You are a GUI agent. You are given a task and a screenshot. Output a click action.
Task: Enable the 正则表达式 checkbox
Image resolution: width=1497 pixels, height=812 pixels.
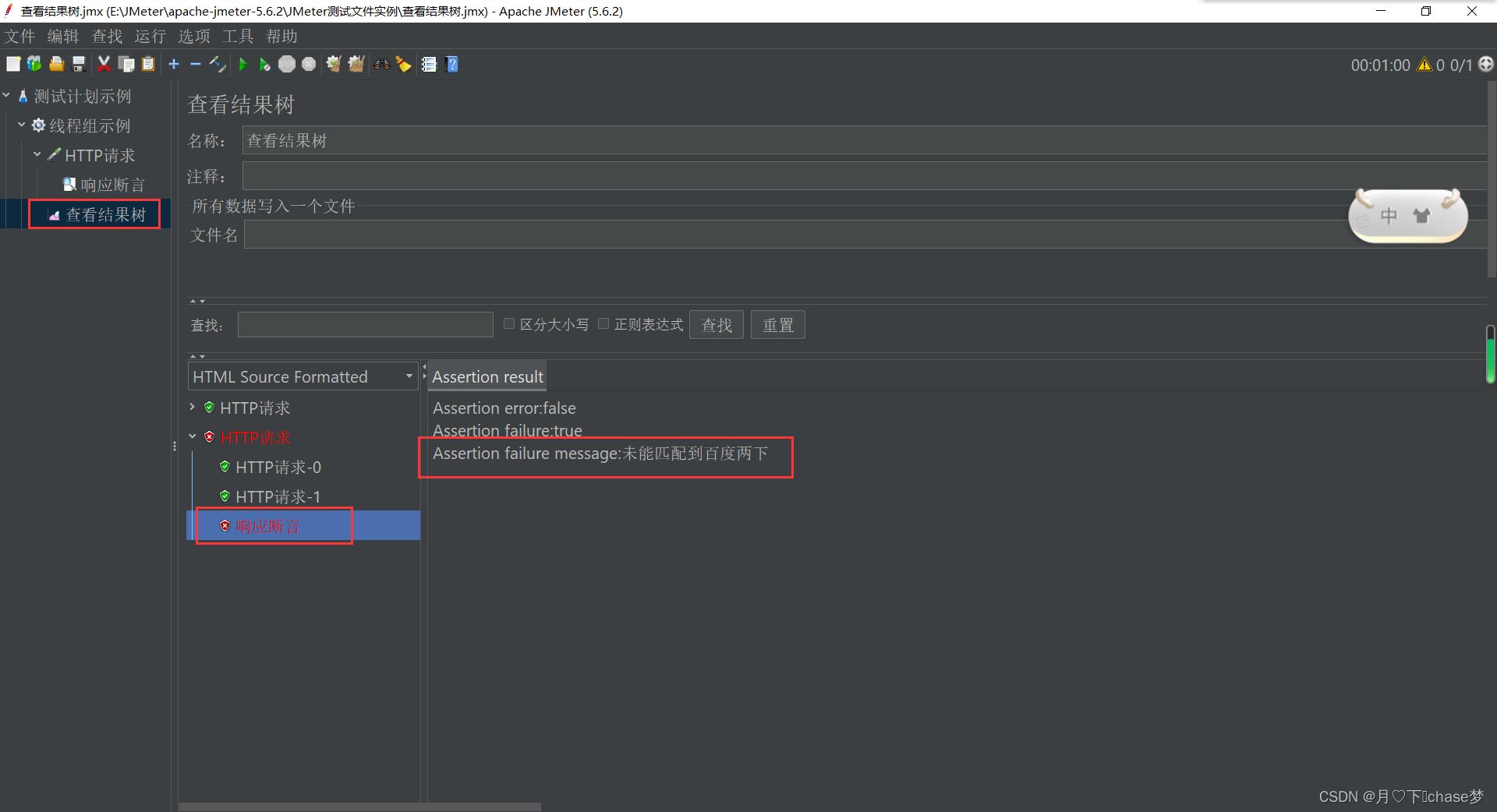(603, 323)
